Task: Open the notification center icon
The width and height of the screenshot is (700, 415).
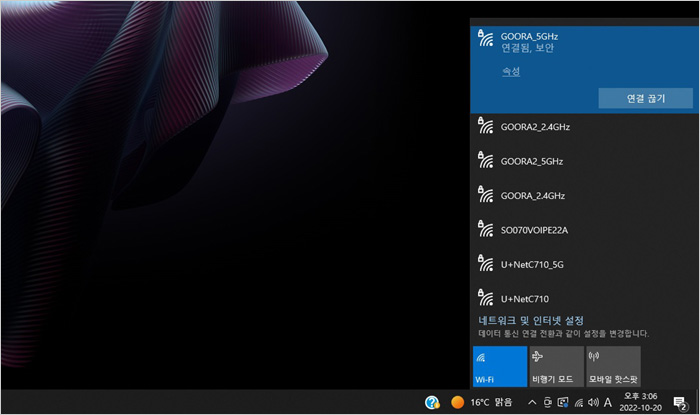Action: click(x=680, y=403)
